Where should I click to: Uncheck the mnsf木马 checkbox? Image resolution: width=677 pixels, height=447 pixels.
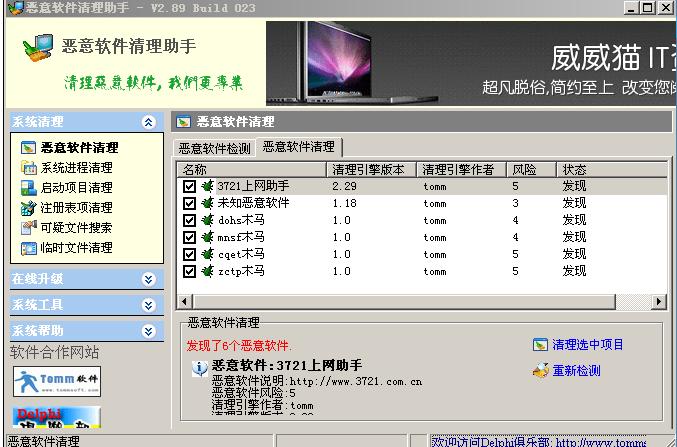tap(189, 237)
